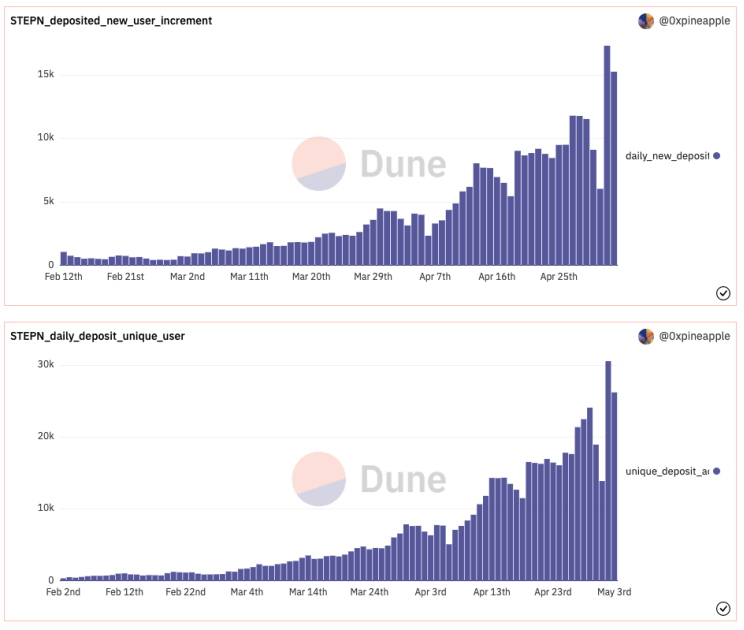This screenshot has height=630, width=744.
Task: Click the '20k' y-axis label on the bottom chart
Action: [46, 436]
